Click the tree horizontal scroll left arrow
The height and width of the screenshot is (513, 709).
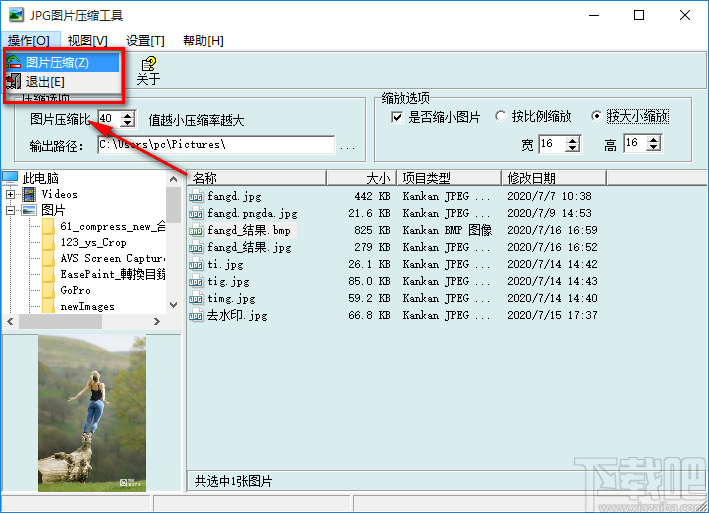coord(10,321)
